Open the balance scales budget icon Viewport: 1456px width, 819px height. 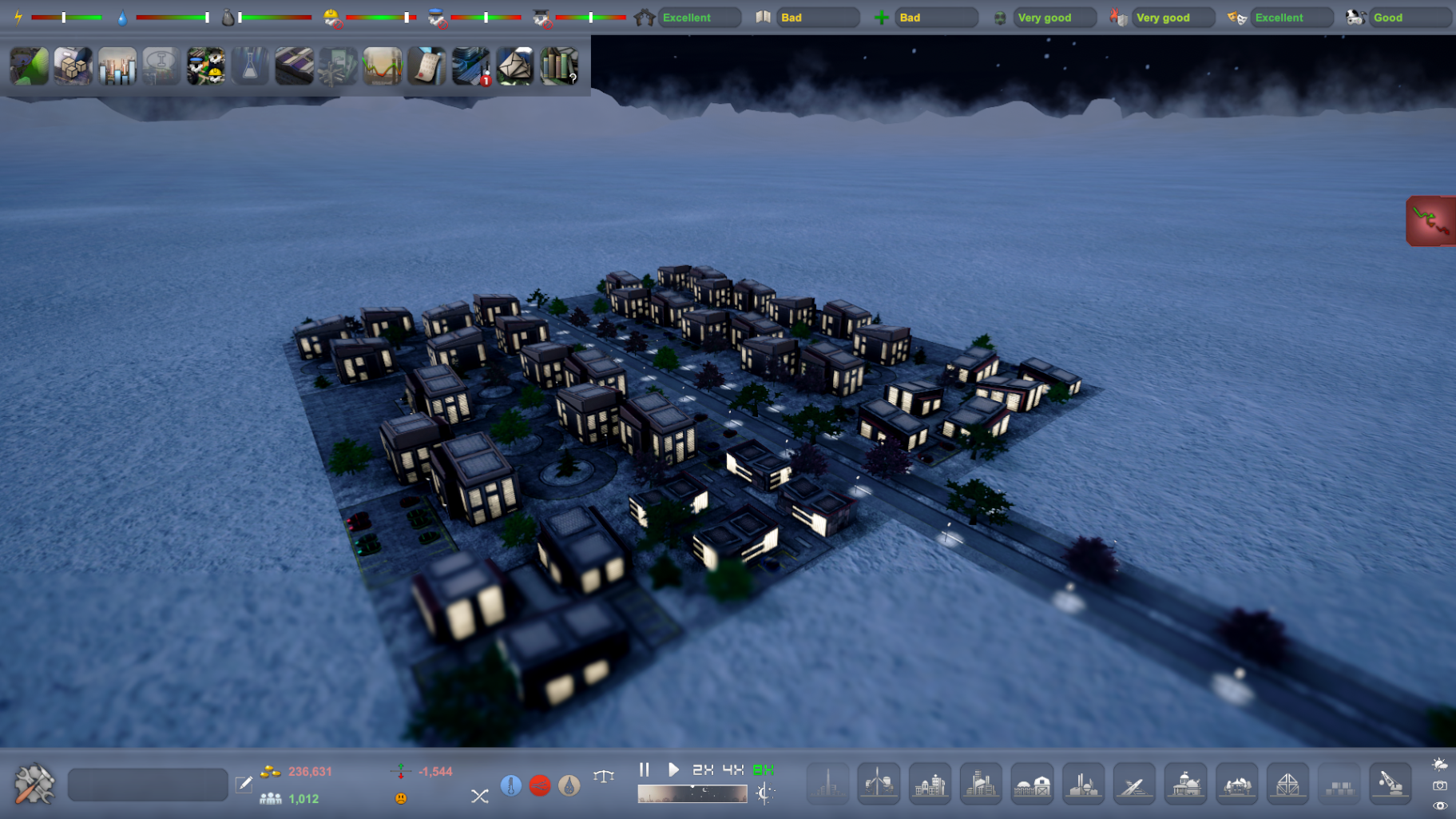pyautogui.click(x=604, y=776)
